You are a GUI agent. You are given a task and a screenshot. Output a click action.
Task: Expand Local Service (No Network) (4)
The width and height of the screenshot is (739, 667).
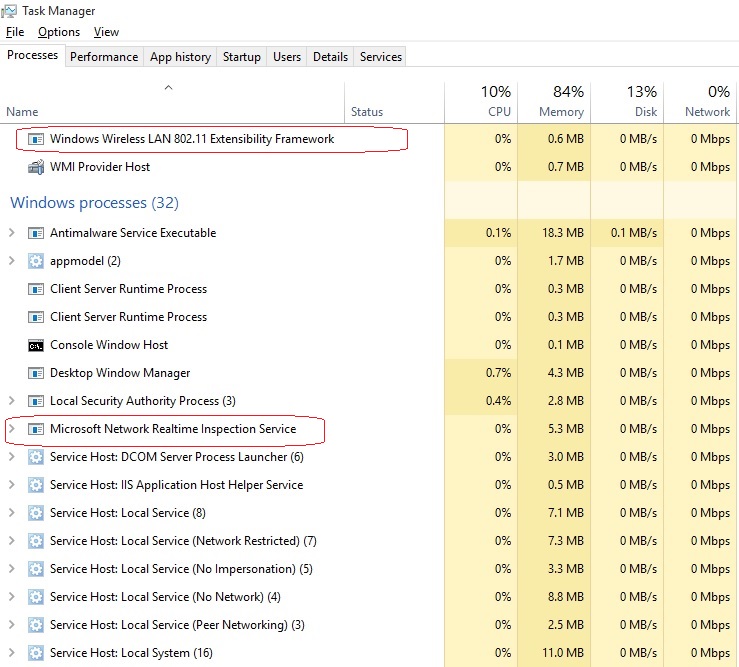click(12, 597)
